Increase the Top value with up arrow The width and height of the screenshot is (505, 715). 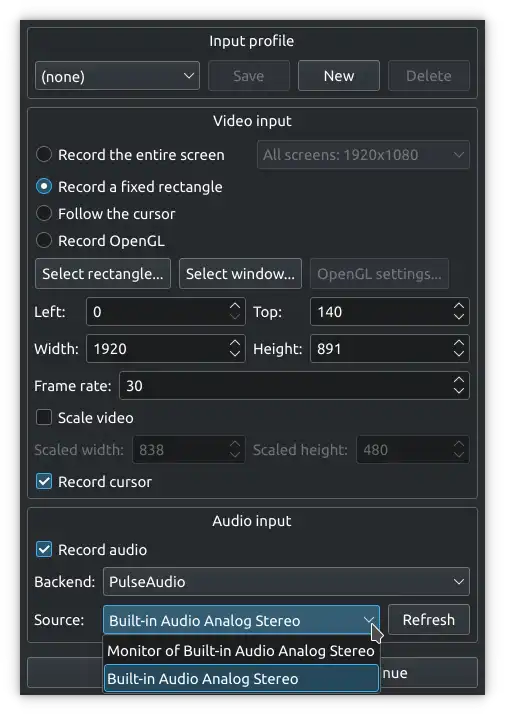[458, 306]
